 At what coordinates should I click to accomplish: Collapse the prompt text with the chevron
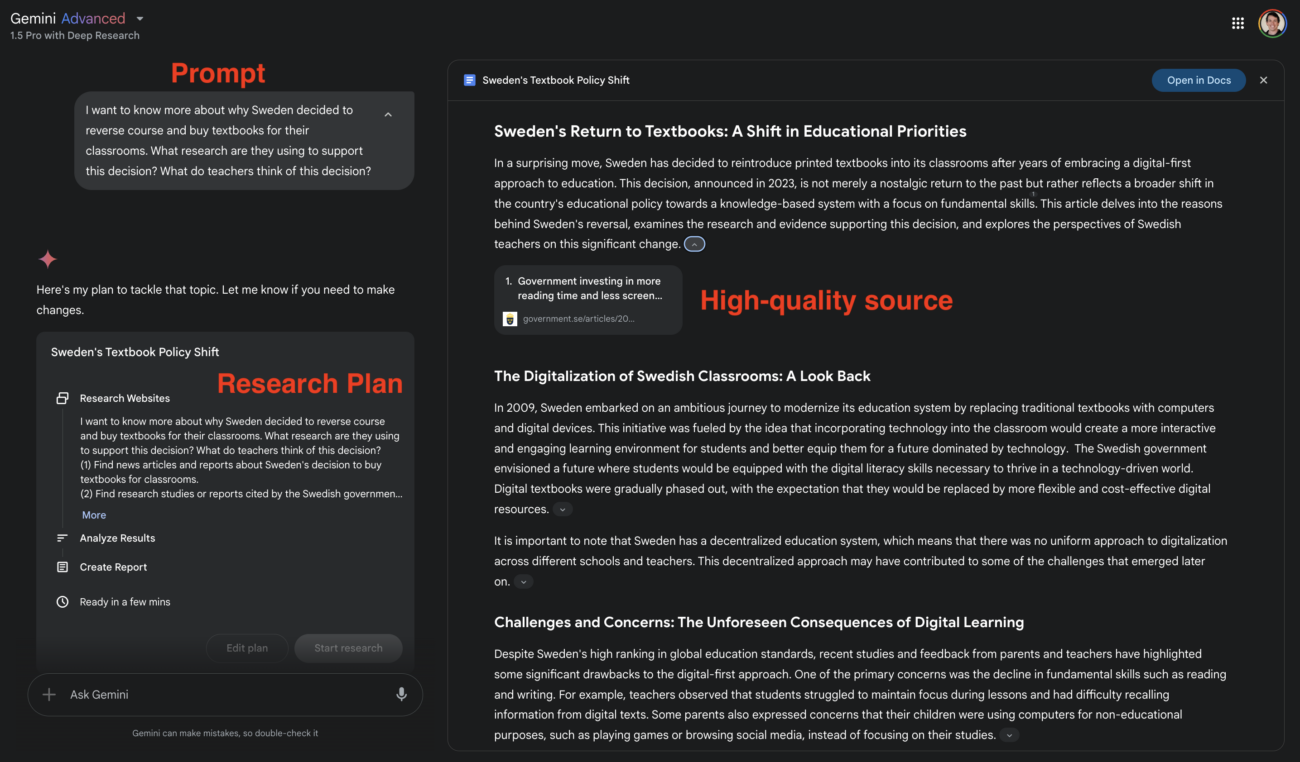tap(388, 115)
